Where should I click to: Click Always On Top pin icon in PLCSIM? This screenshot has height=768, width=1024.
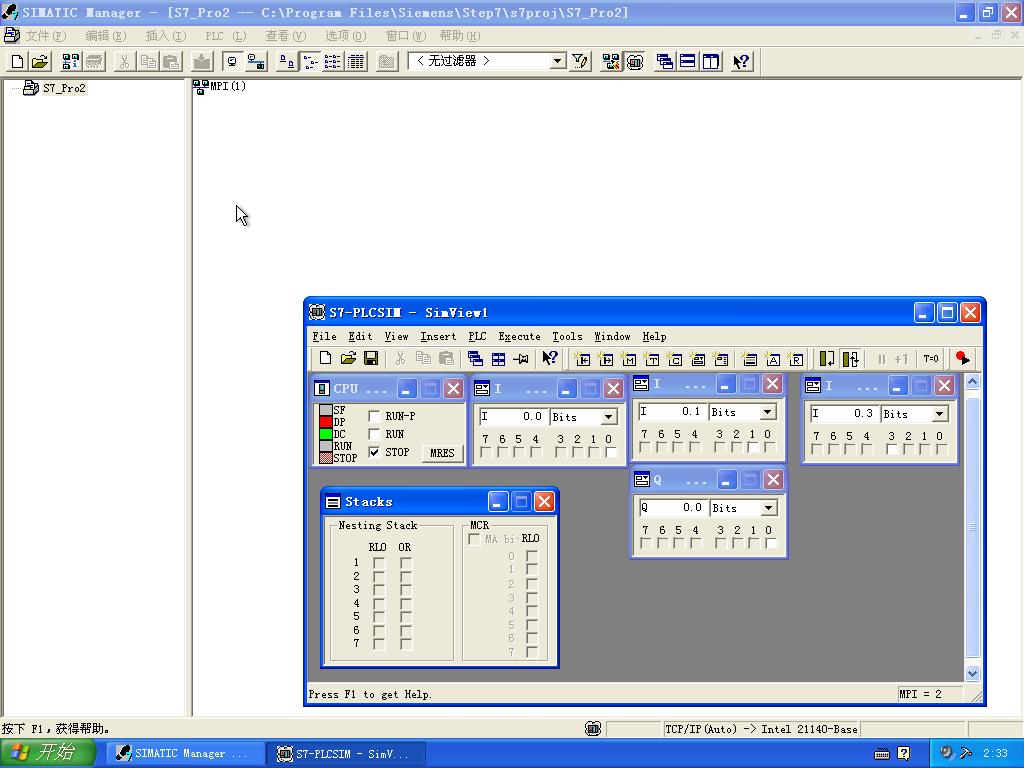pos(521,359)
